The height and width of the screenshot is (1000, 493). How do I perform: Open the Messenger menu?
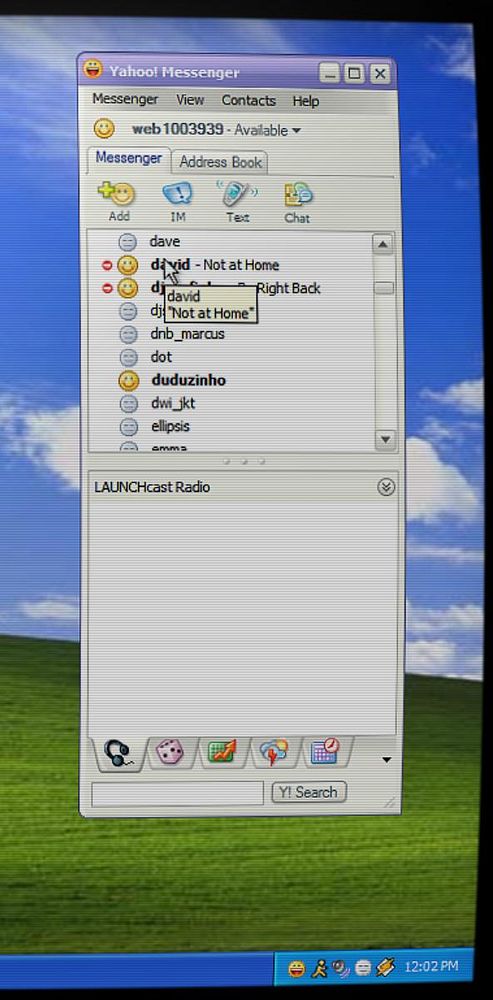pyautogui.click(x=125, y=99)
